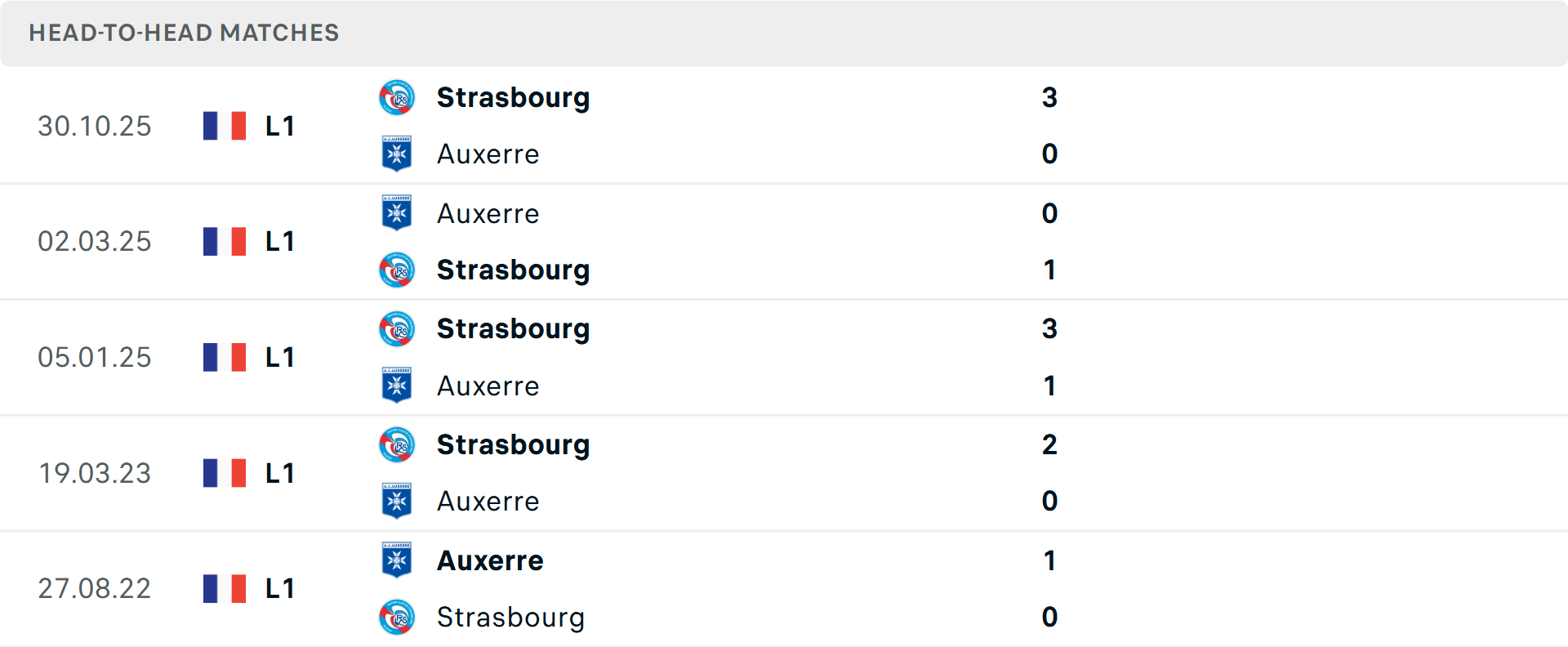Click the French flag beside the 30.10.25 date

225,126
